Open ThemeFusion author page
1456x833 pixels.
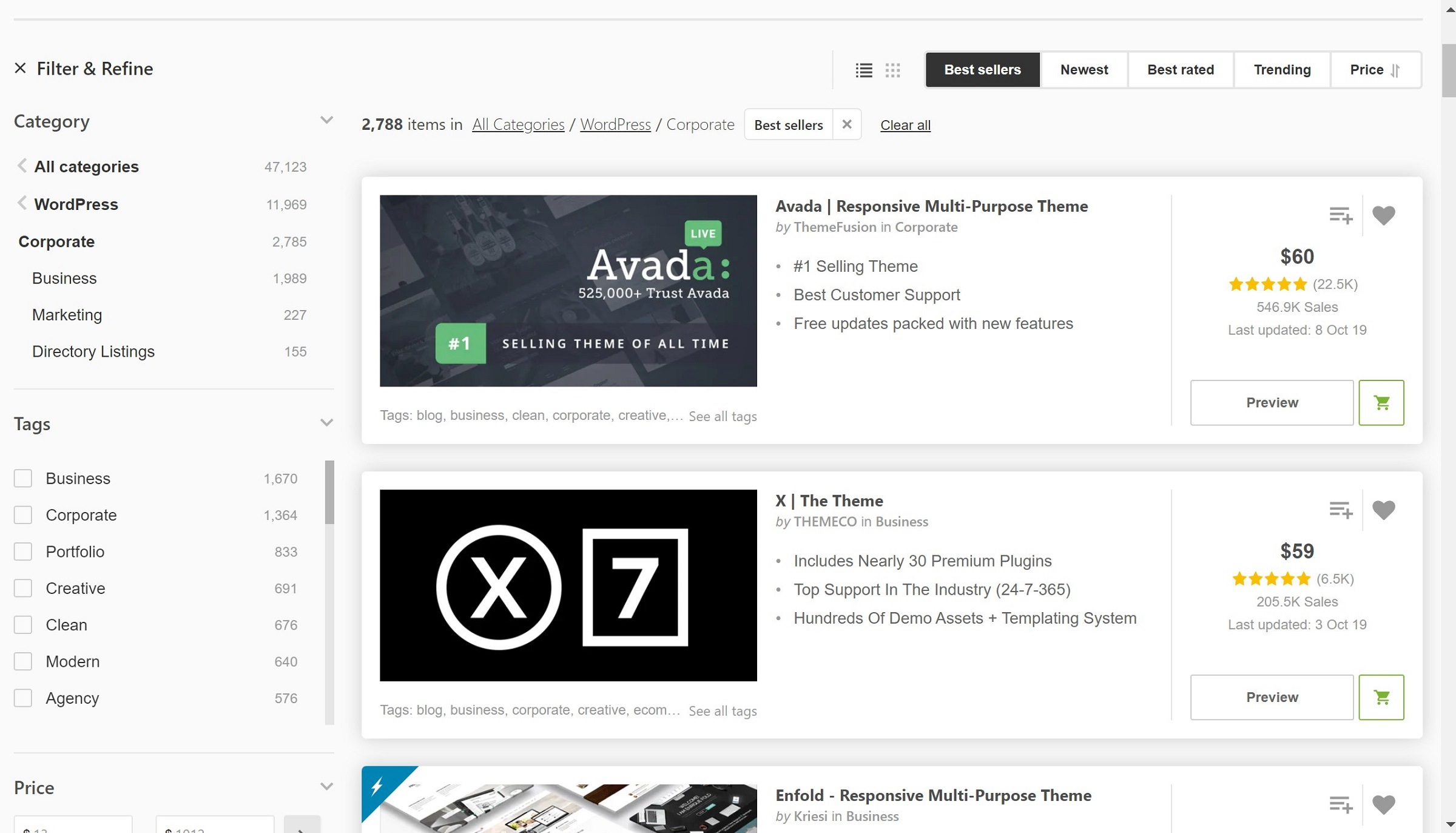click(x=835, y=227)
